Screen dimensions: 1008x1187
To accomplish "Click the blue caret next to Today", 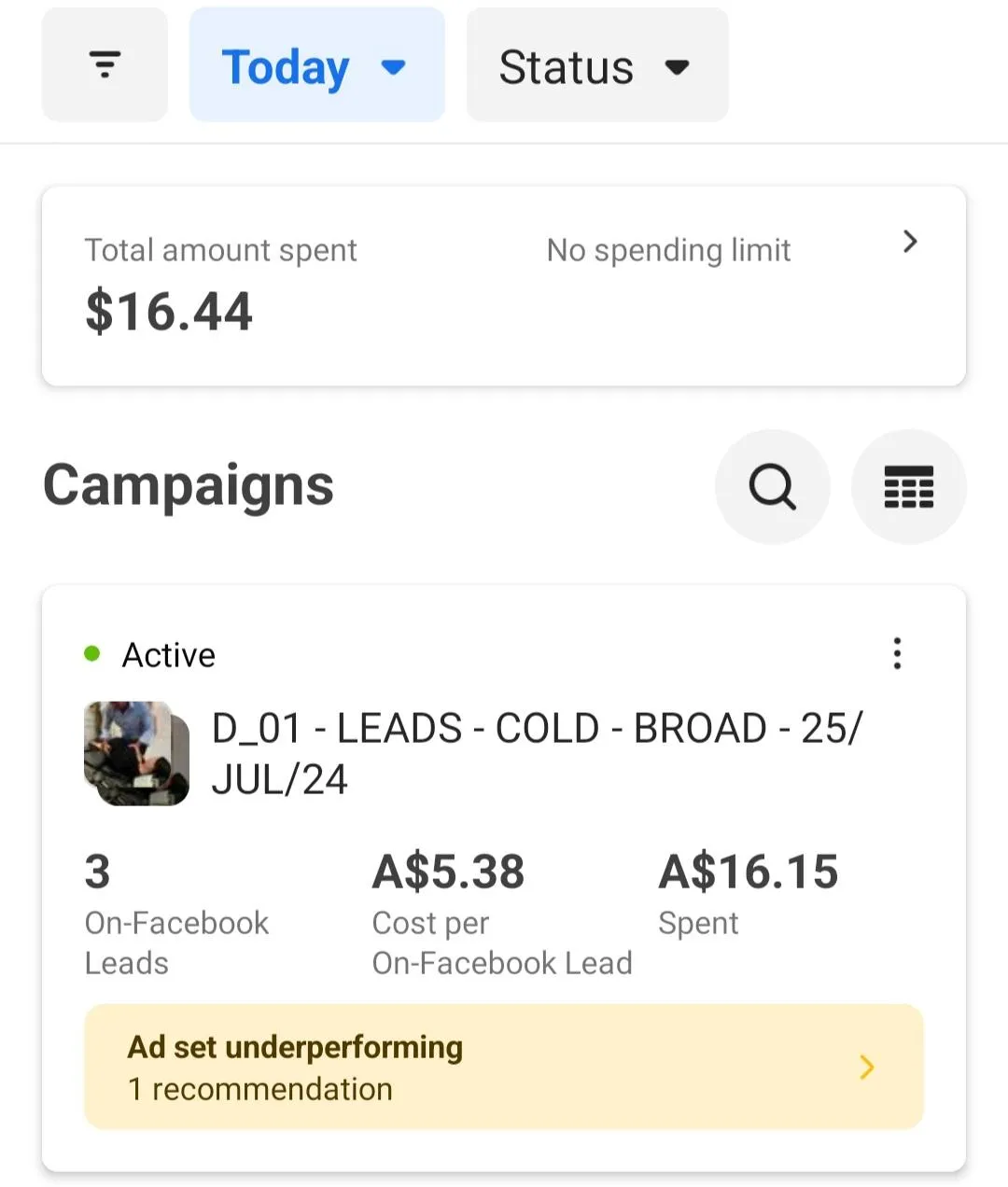I will coord(394,66).
